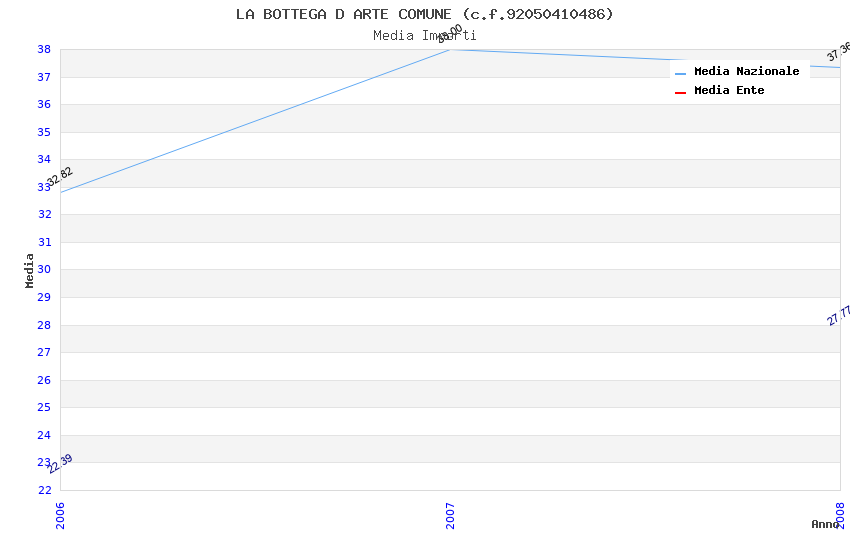Click the blue Media Nazionale legend swatch
The height and width of the screenshot is (550, 850).
click(x=680, y=74)
